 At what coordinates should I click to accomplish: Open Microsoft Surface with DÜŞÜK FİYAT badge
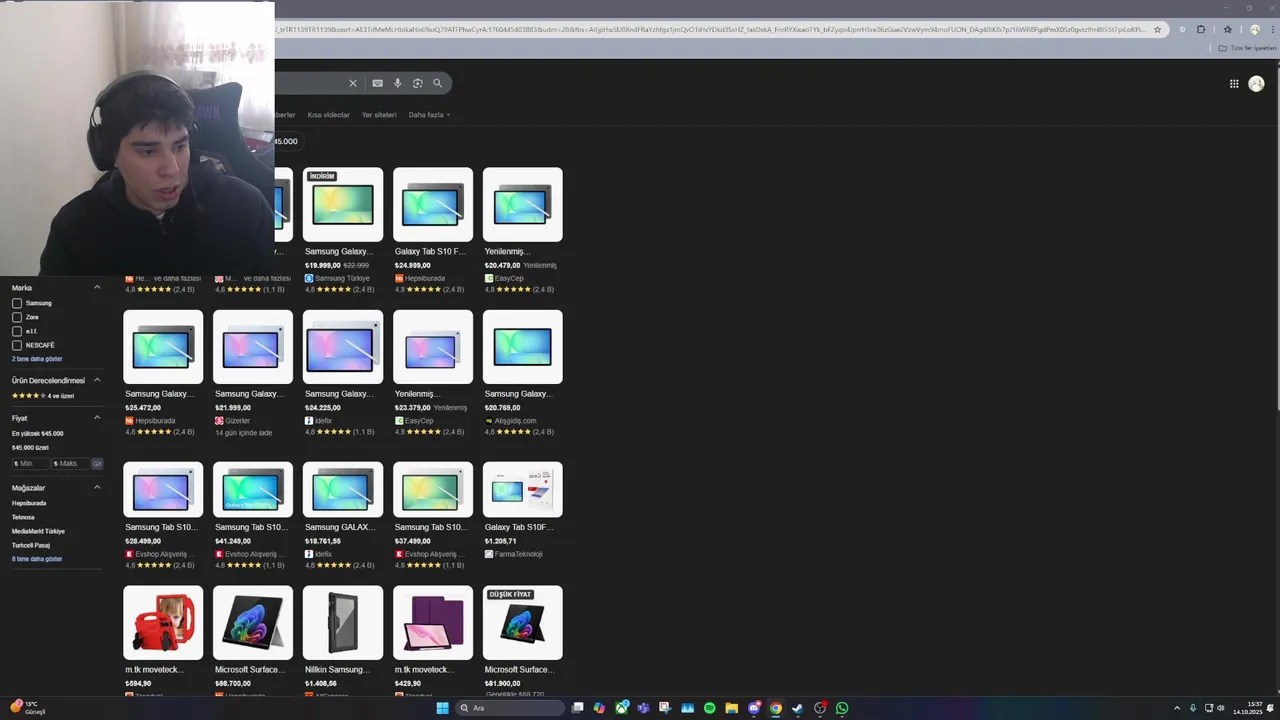523,640
